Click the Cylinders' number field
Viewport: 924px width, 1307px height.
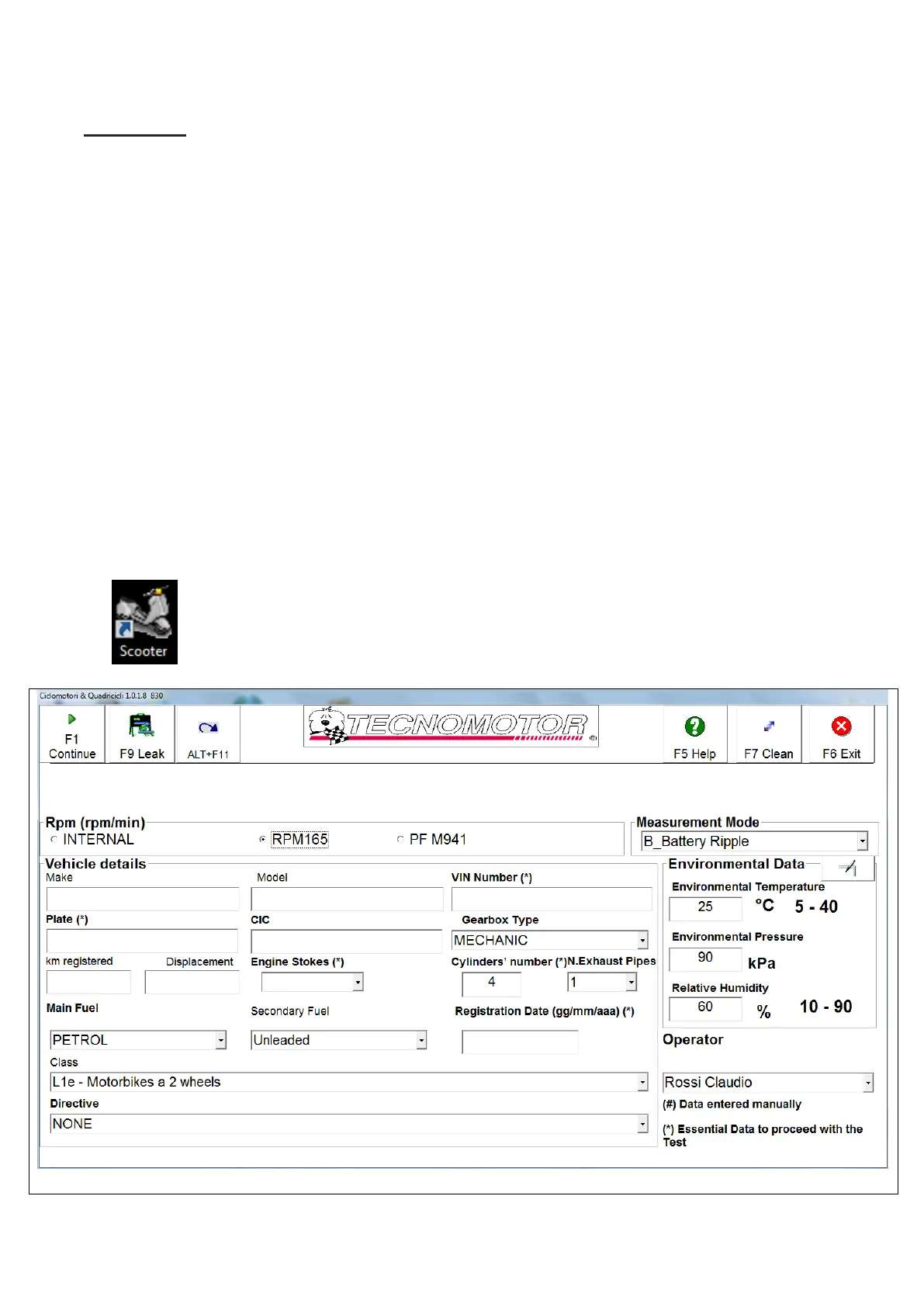click(492, 983)
